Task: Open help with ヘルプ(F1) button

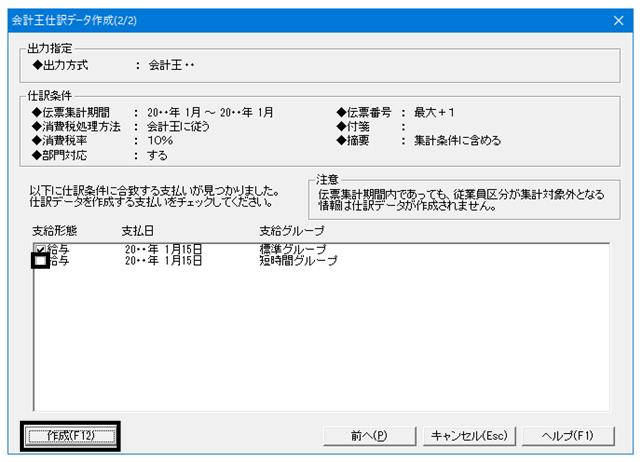Action: pyautogui.click(x=568, y=436)
